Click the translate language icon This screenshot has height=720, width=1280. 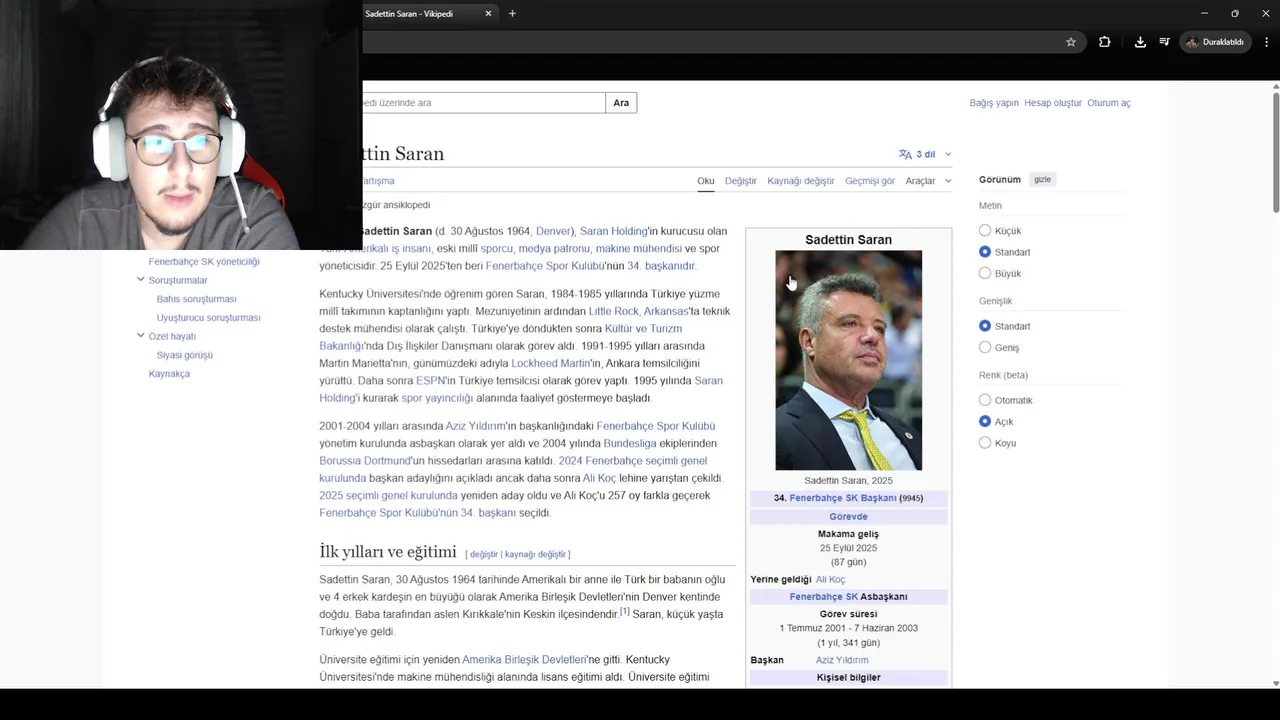[x=905, y=154]
